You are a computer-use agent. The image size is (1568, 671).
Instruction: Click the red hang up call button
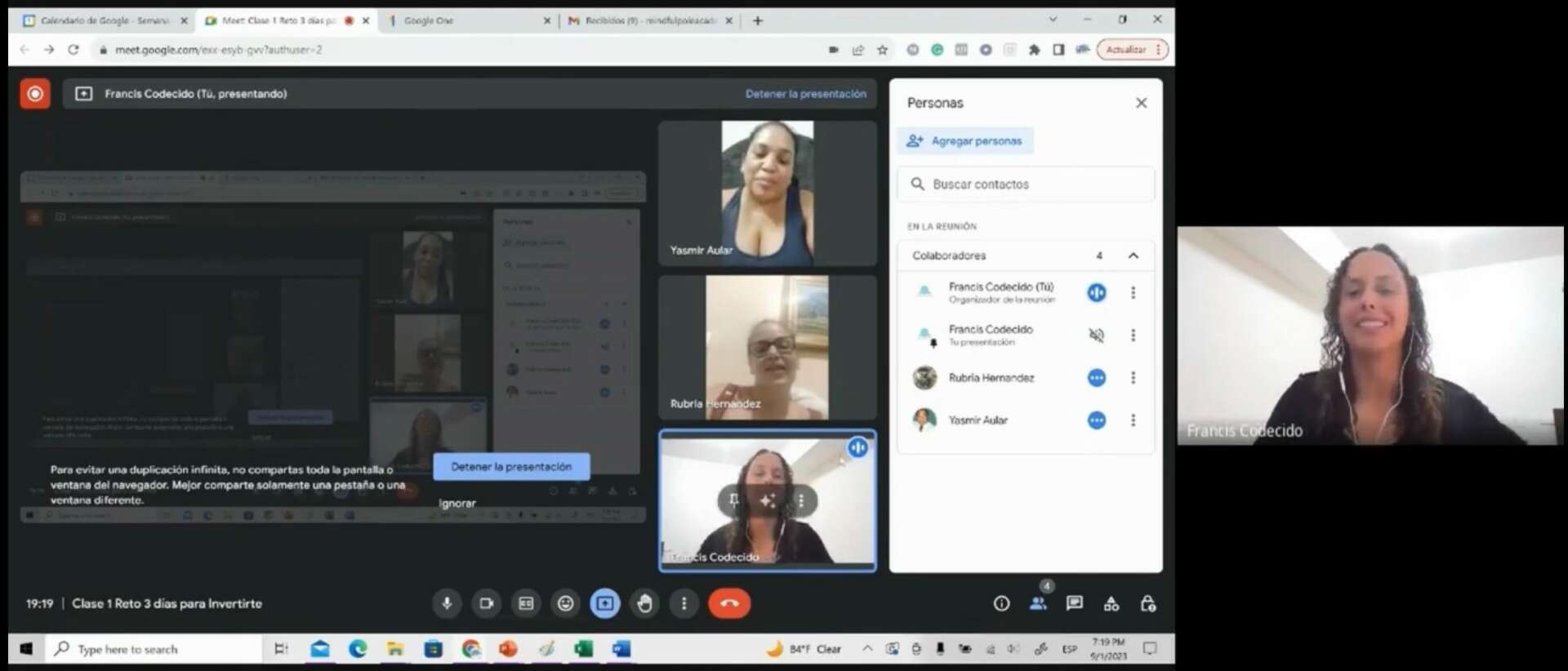[728, 603]
